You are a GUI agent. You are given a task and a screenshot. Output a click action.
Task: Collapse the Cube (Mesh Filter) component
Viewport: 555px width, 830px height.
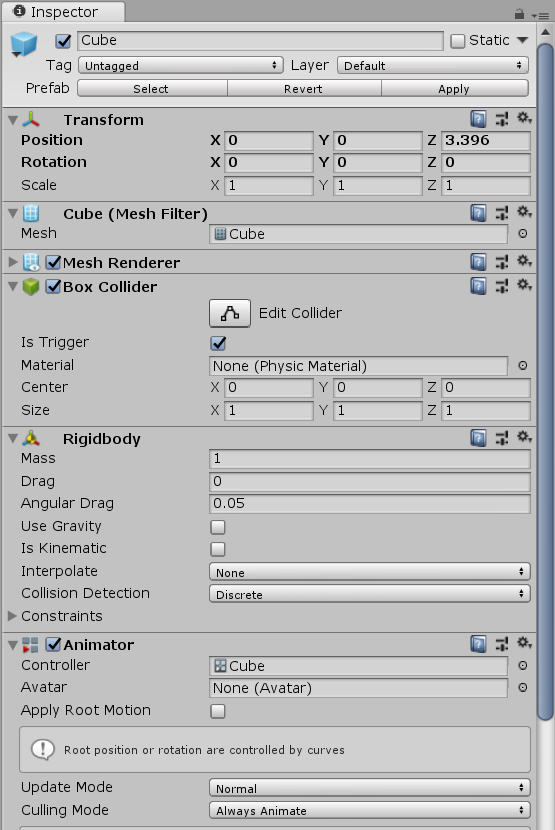[x=13, y=213]
